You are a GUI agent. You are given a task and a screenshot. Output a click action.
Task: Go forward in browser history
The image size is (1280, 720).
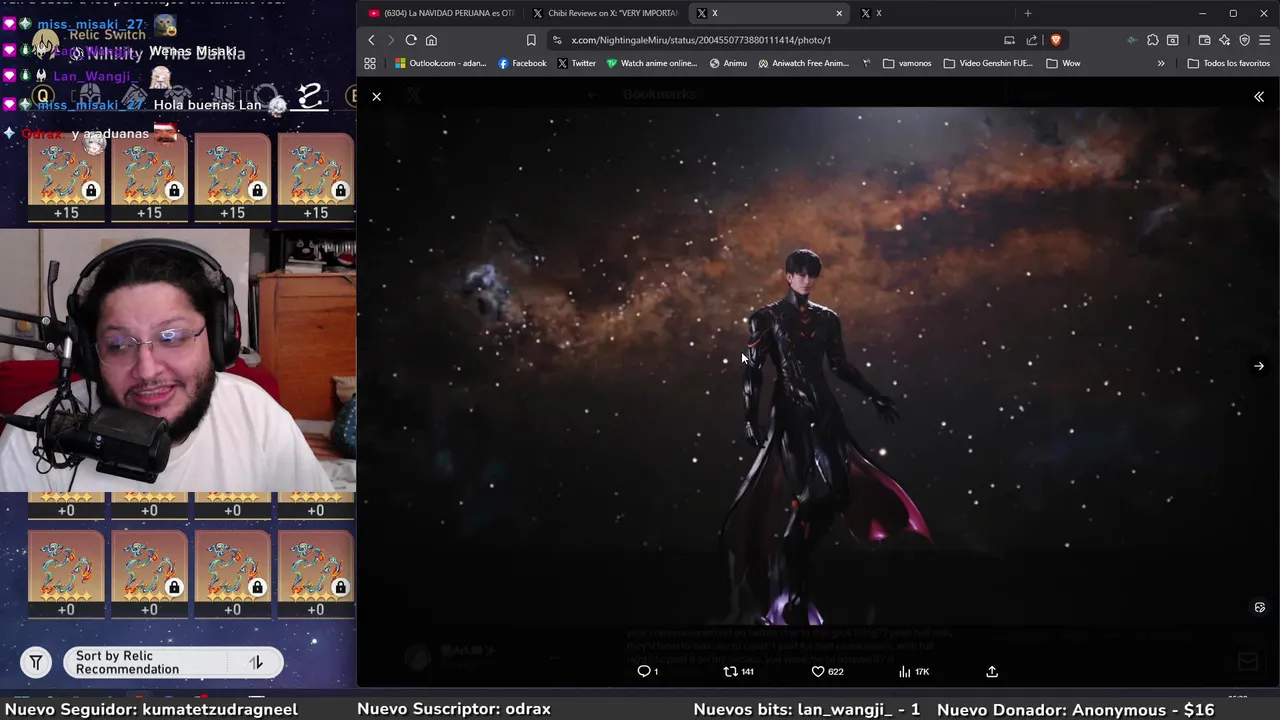[390, 40]
